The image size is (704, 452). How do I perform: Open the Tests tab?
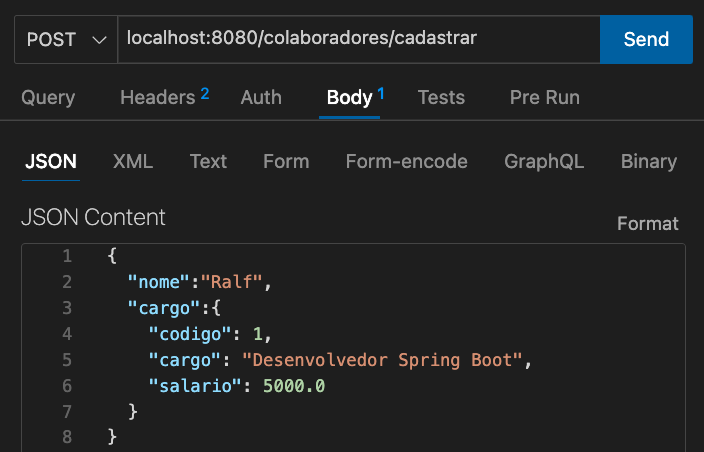[441, 97]
